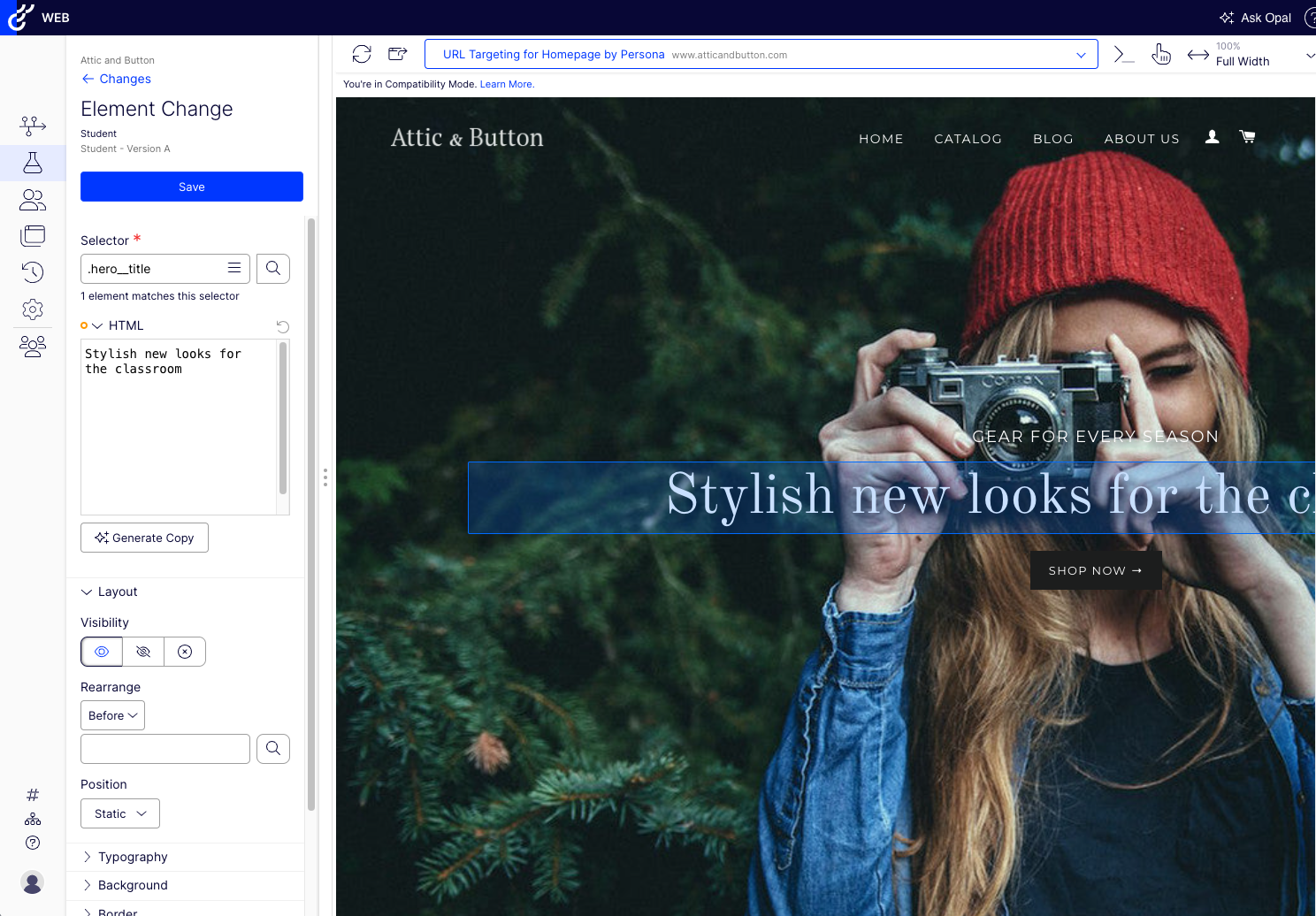This screenshot has width=1316, height=916.
Task: Remove element using the circled-x visibility option
Action: (185, 652)
